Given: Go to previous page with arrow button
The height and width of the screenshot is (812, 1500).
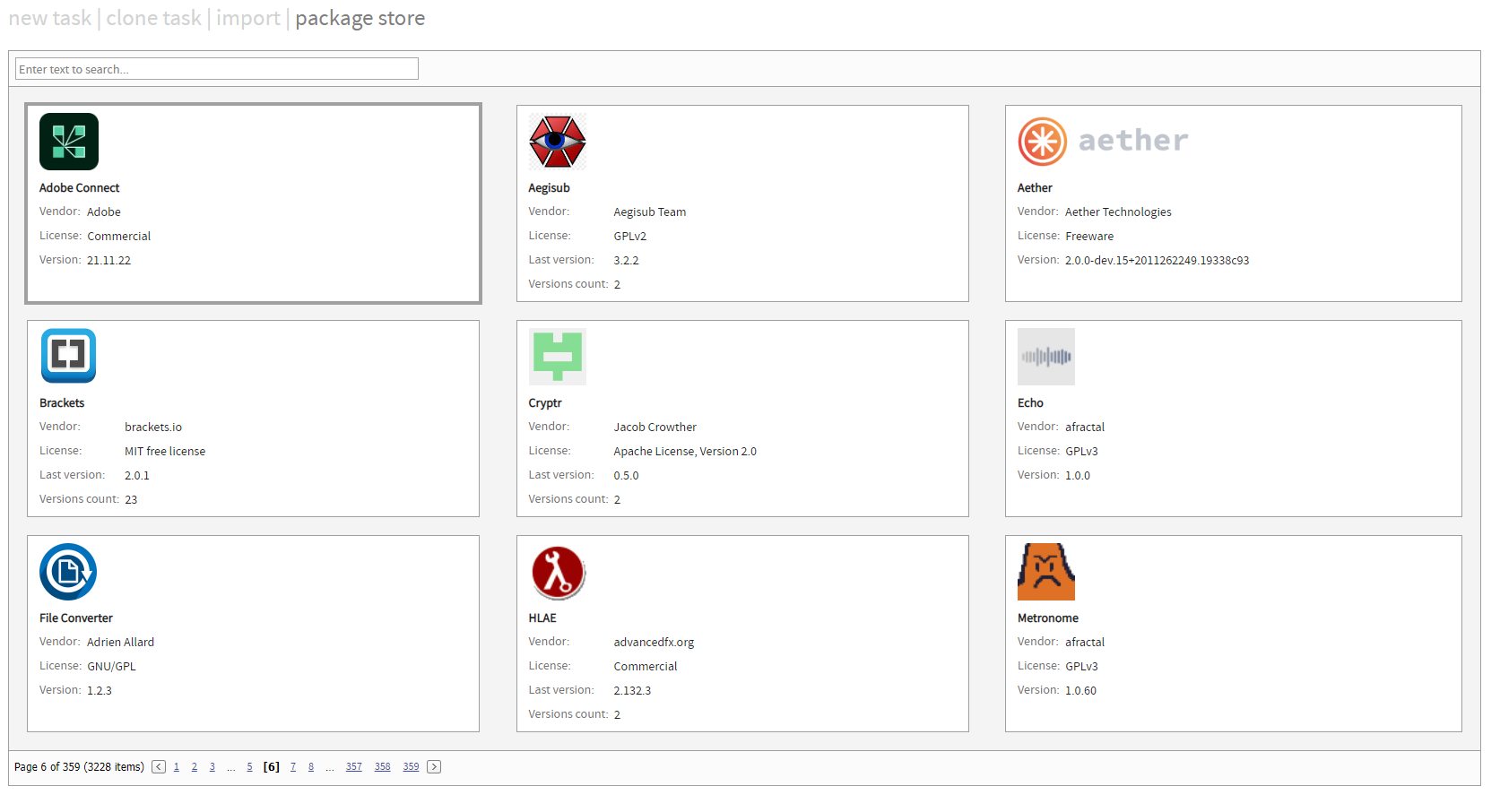Looking at the screenshot, I should (159, 766).
